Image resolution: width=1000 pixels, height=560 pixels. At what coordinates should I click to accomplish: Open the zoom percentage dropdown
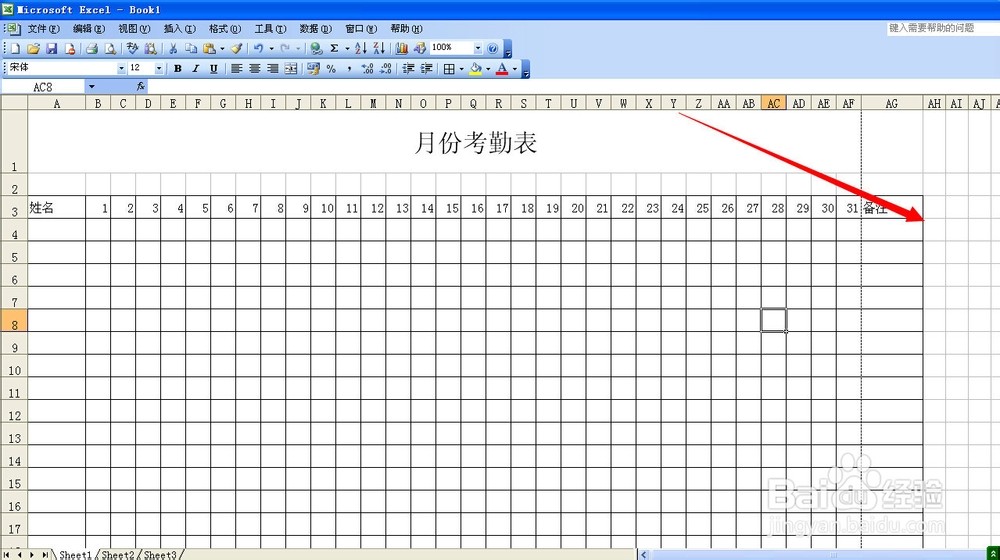[478, 48]
